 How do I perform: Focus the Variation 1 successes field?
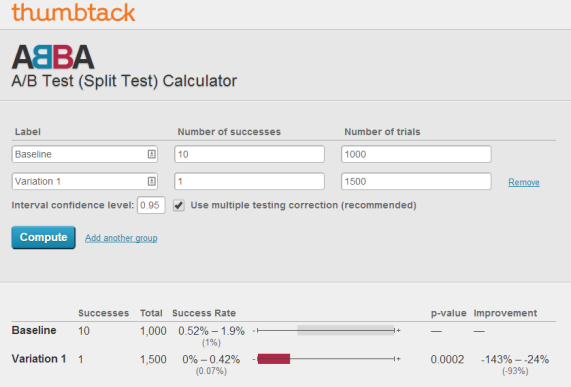point(249,181)
